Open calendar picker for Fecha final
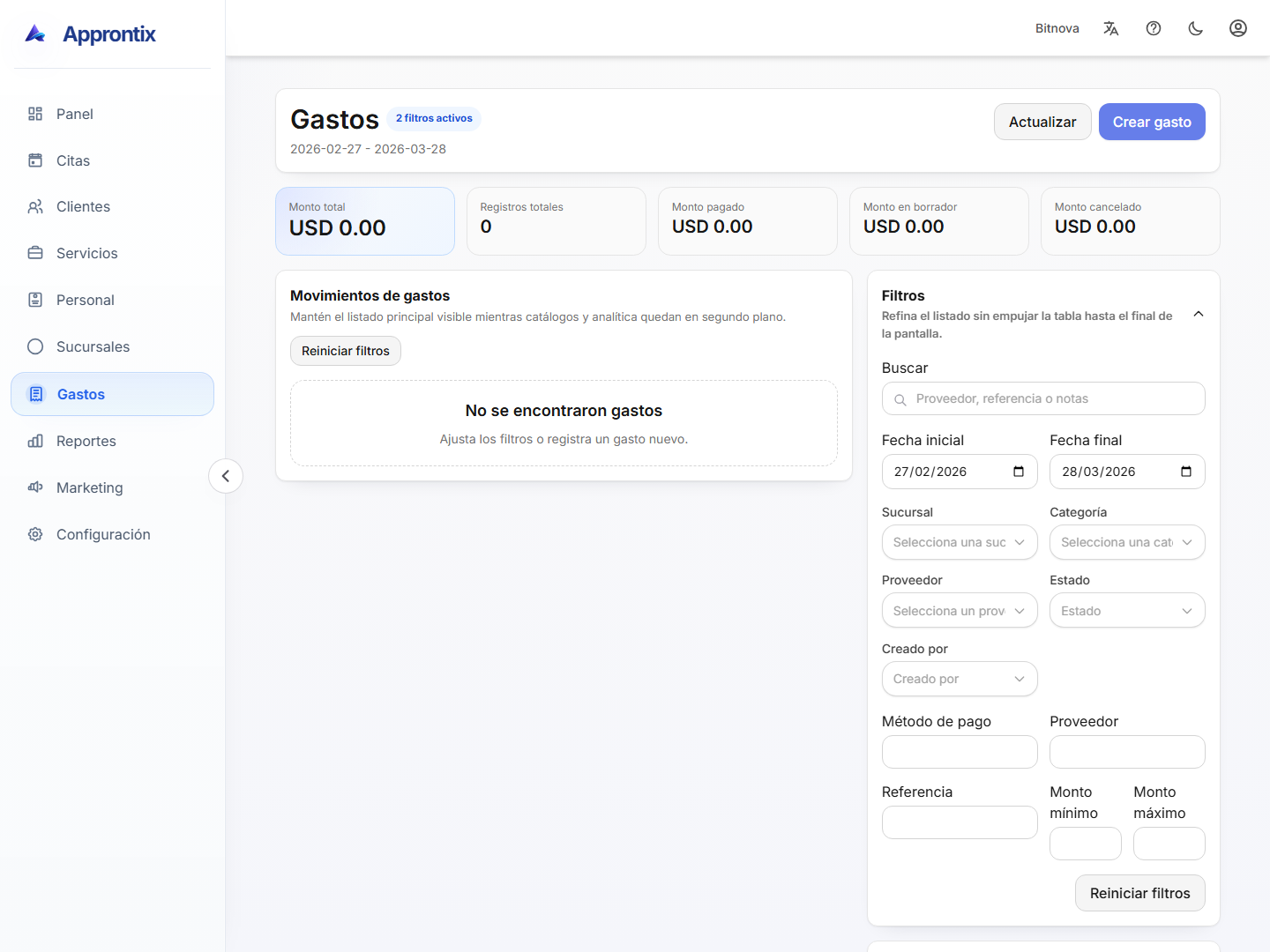 1186,472
